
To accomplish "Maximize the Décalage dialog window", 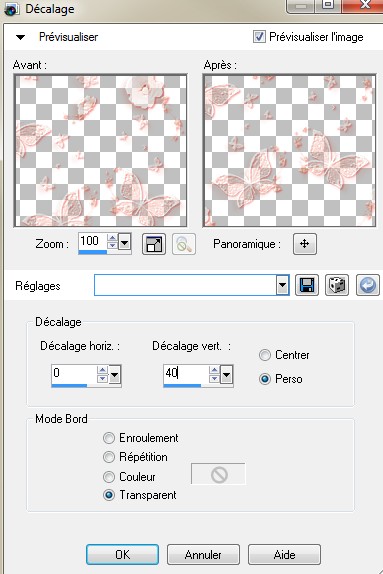I will coord(328,5).
